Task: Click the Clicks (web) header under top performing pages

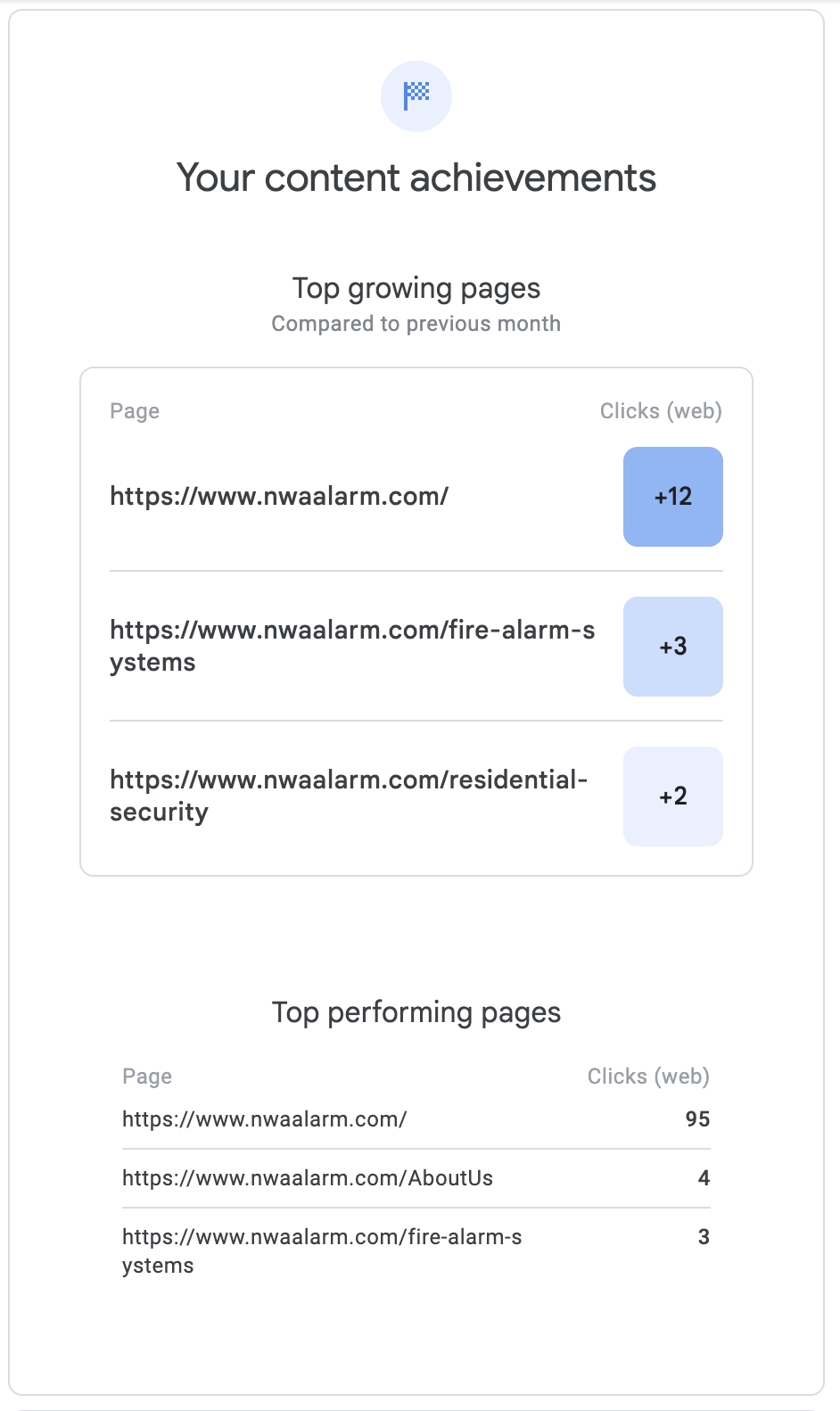Action: 648,1077
